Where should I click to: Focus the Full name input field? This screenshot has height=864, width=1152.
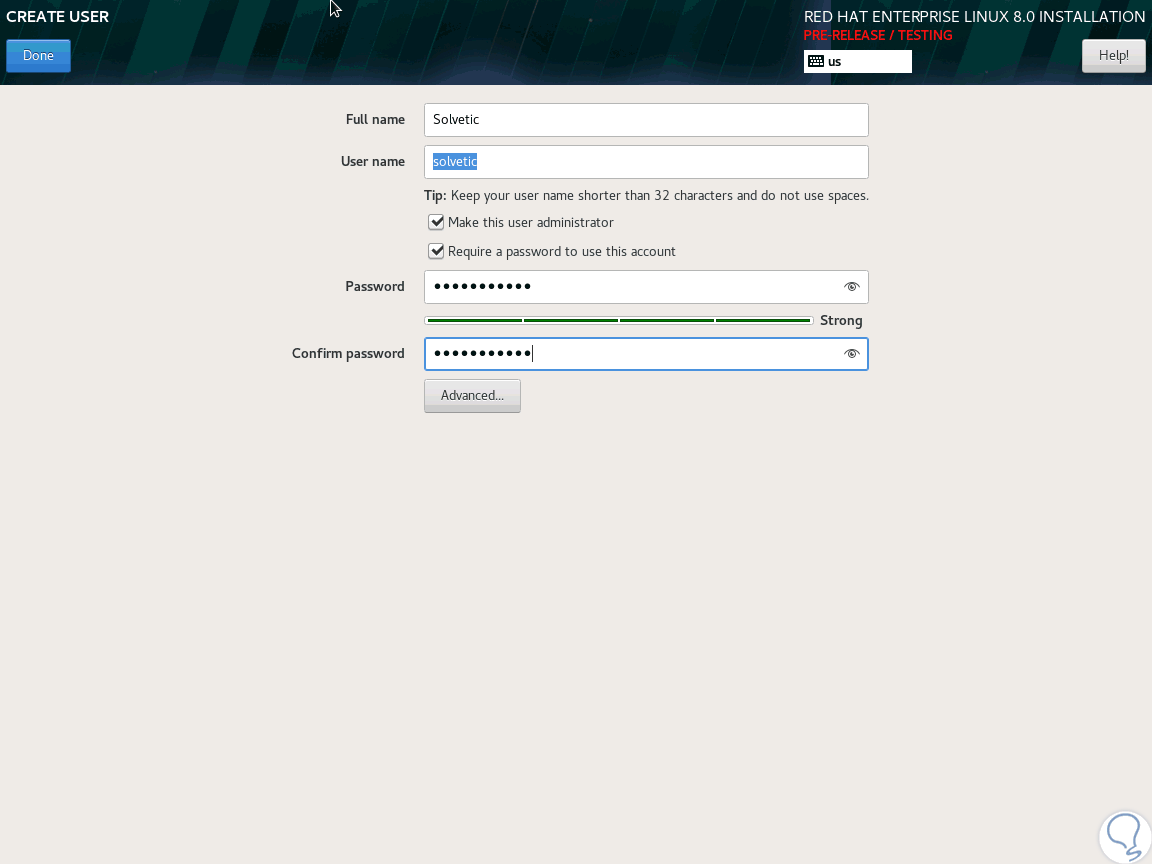click(x=646, y=120)
